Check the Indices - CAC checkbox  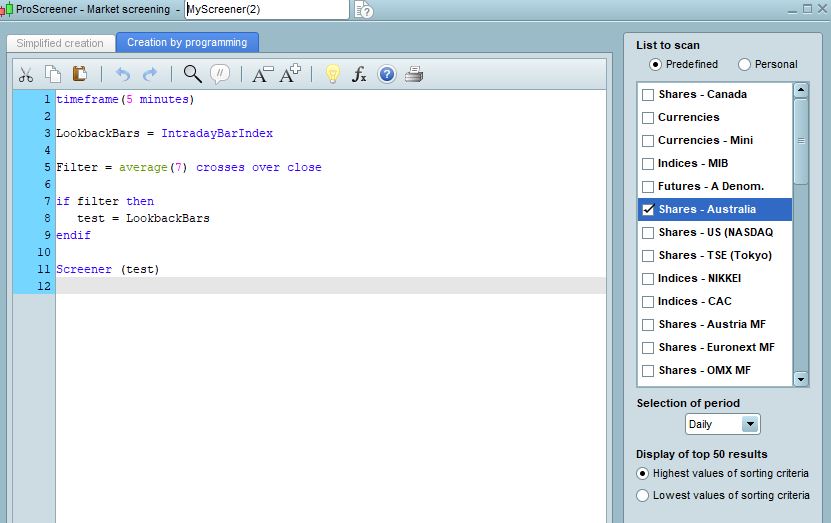(648, 302)
